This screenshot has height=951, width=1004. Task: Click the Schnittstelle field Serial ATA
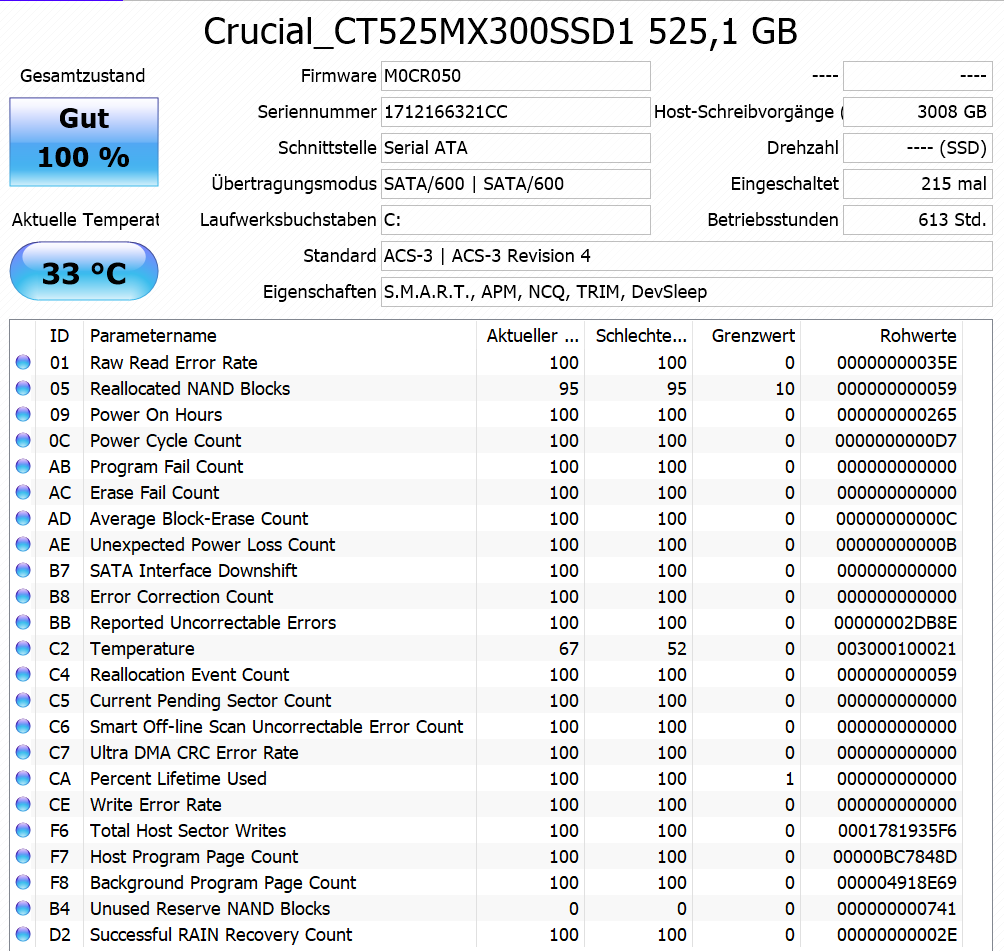515,148
